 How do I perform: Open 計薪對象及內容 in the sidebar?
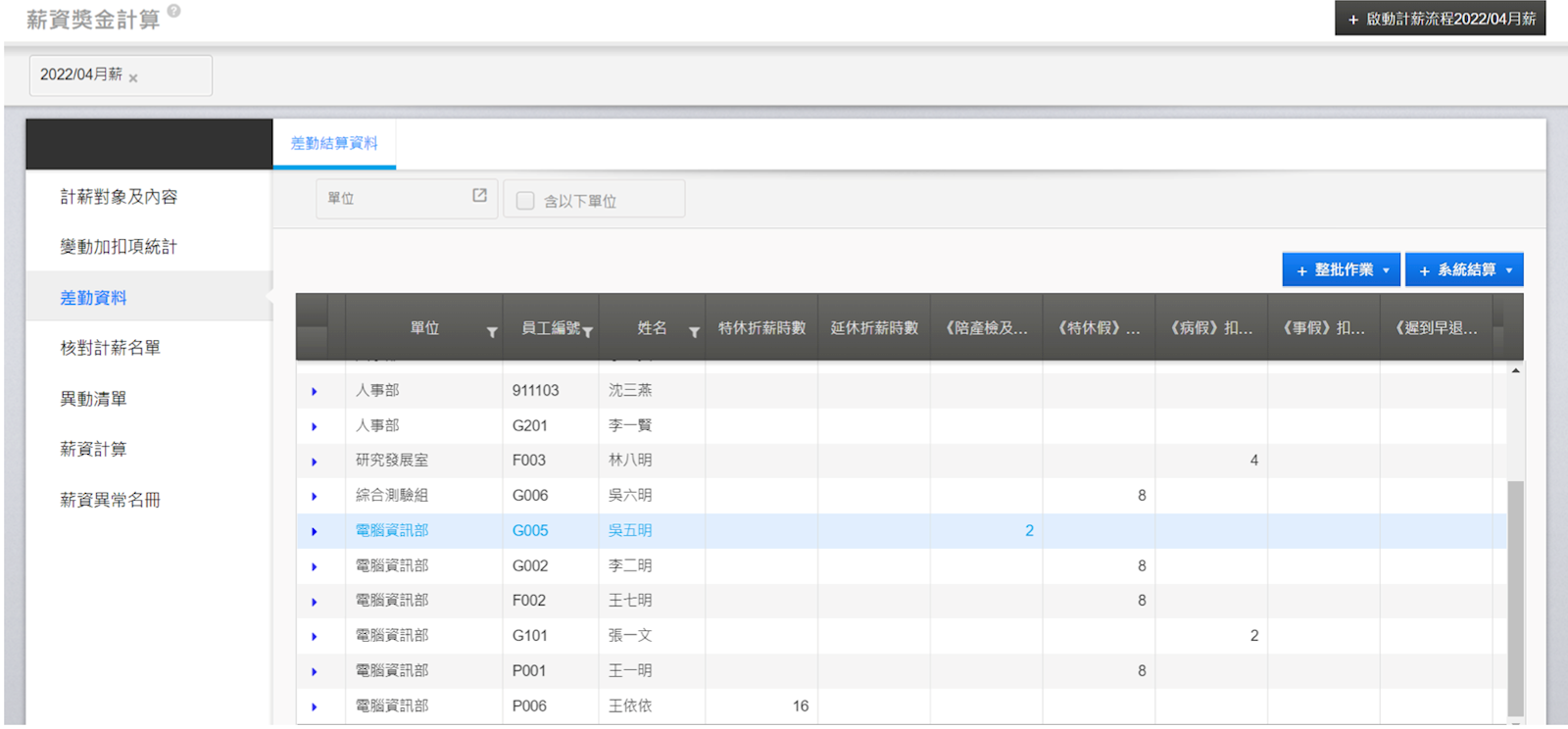pyautogui.click(x=119, y=197)
